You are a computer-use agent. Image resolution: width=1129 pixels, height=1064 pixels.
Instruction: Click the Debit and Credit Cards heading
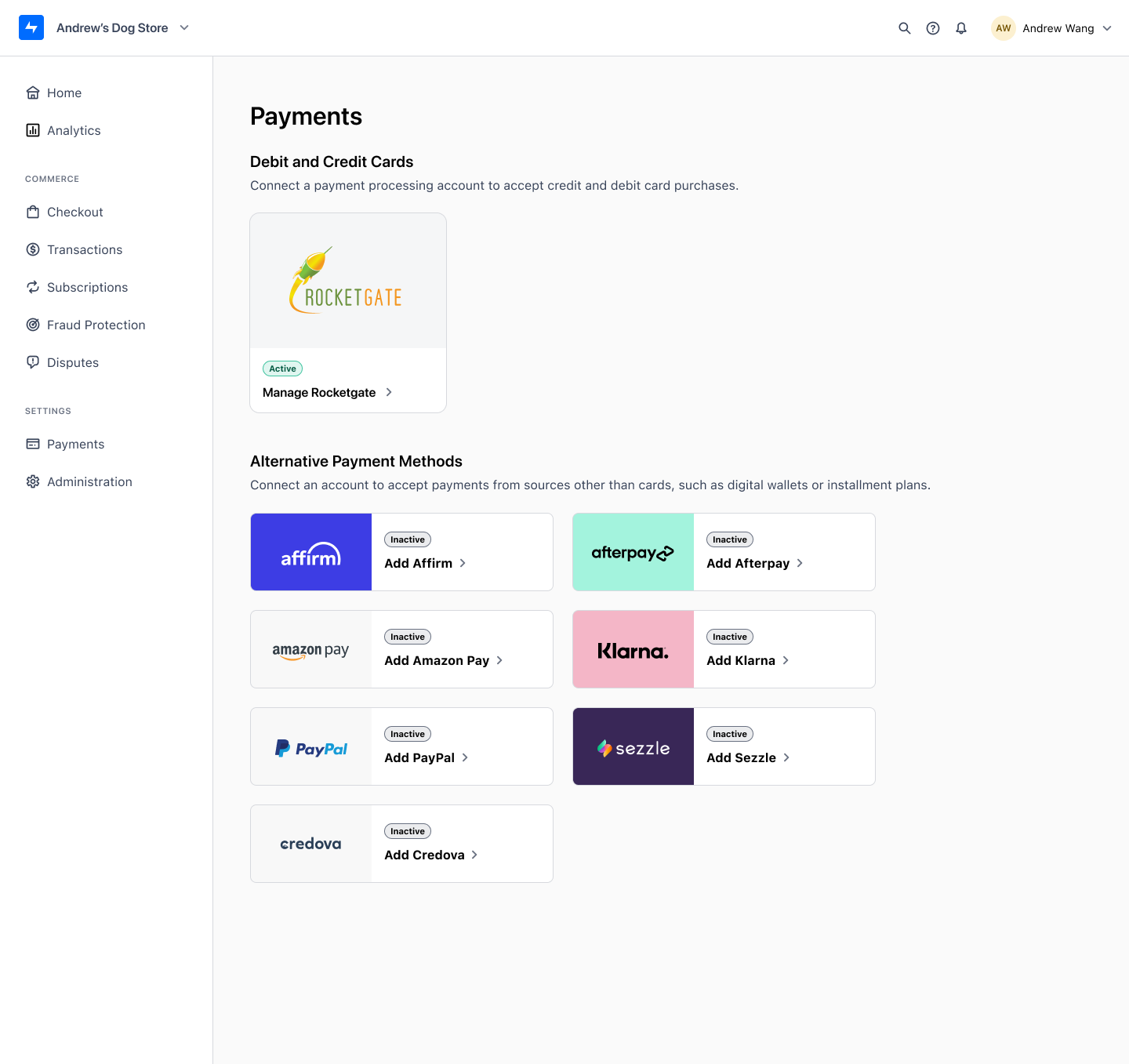[332, 162]
